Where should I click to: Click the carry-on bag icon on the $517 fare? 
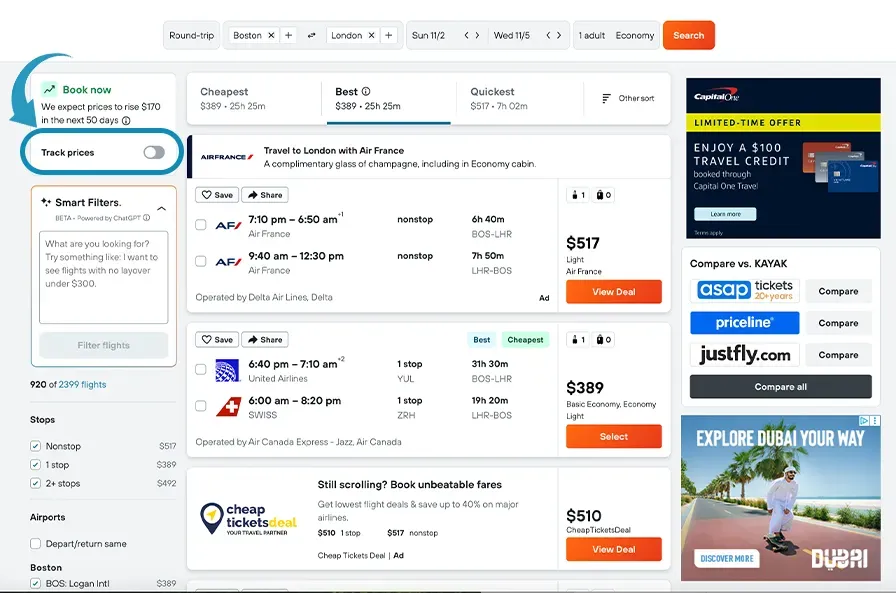(x=600, y=195)
